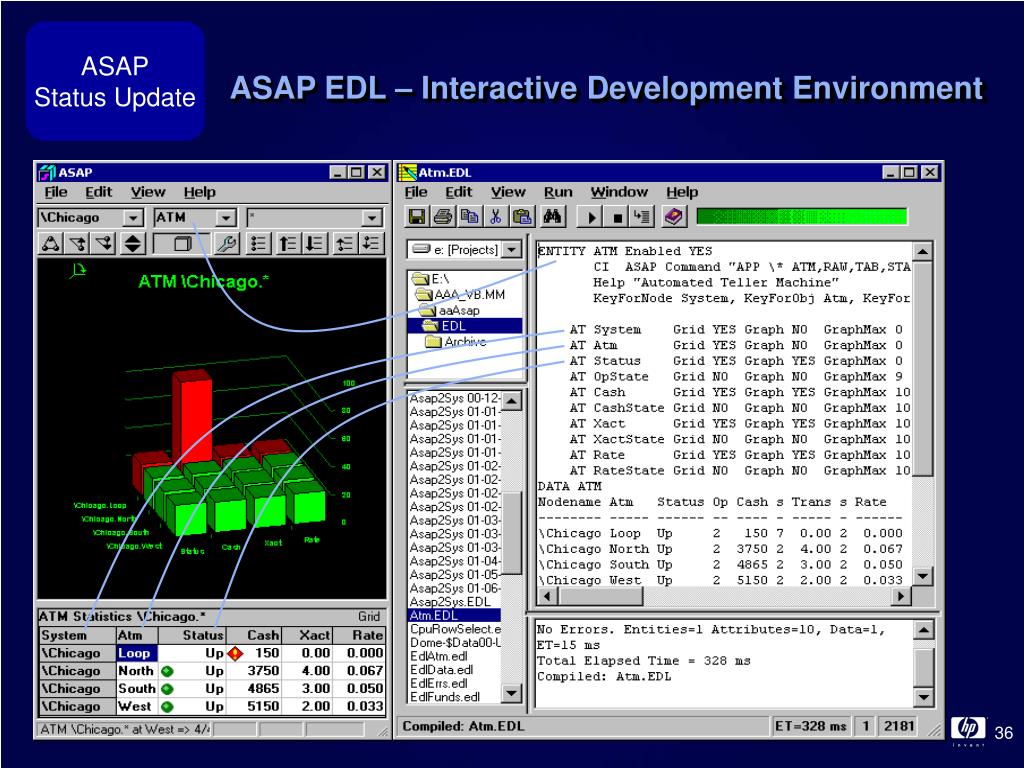This screenshot has height=768, width=1024.
Task: Stop execution with the square stop button
Action: point(617,217)
